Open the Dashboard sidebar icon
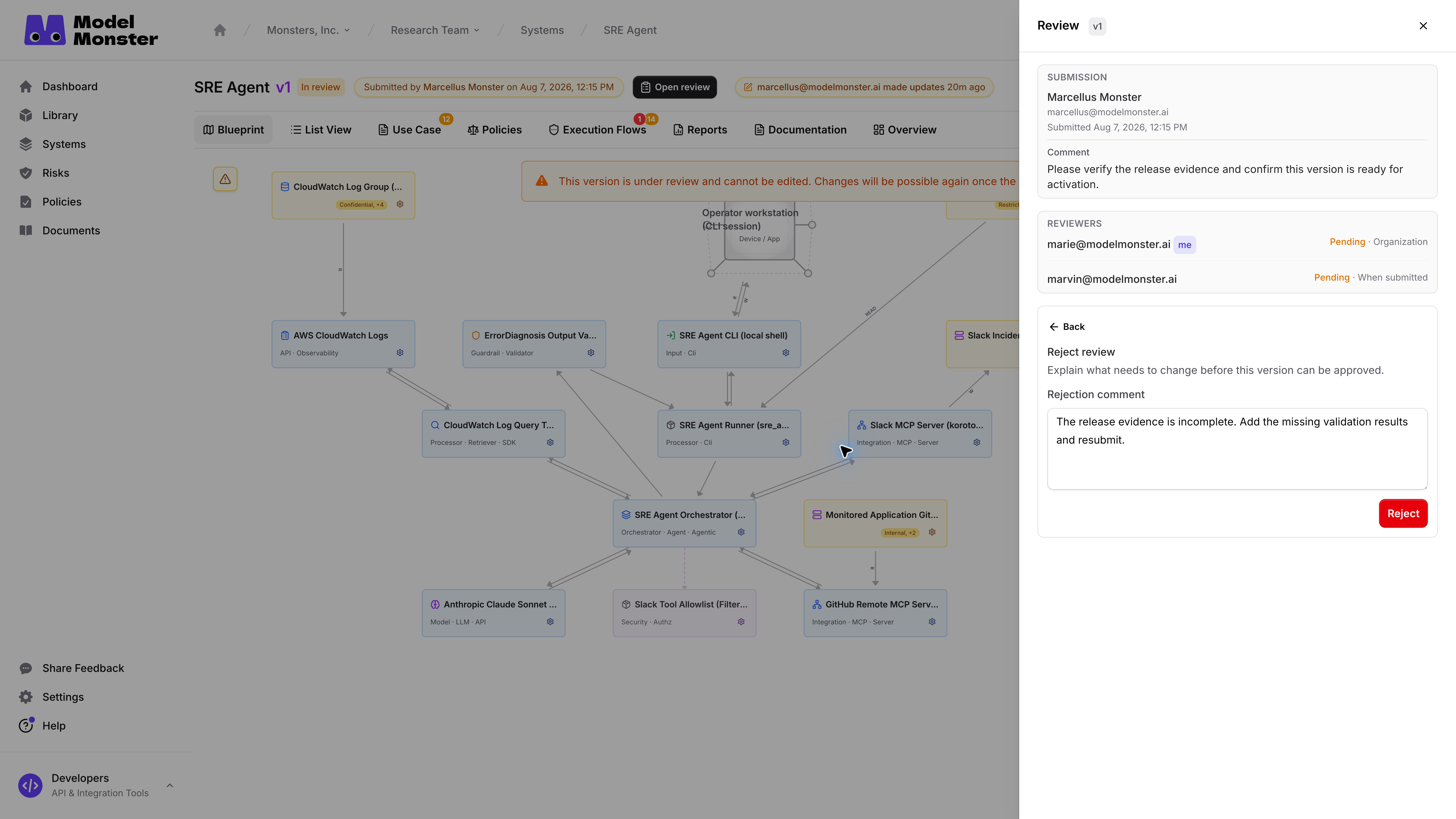 tap(26, 86)
